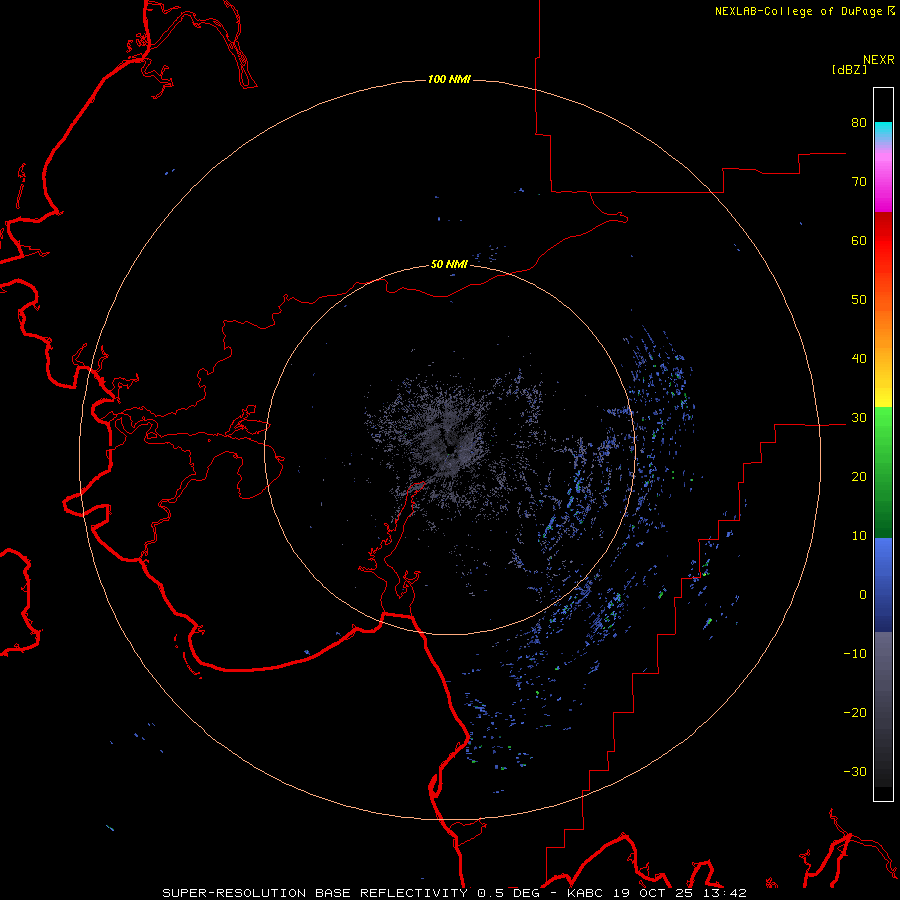This screenshot has height=900, width=900.
Task: Click the [dBZ] units label
Action: pos(849,70)
